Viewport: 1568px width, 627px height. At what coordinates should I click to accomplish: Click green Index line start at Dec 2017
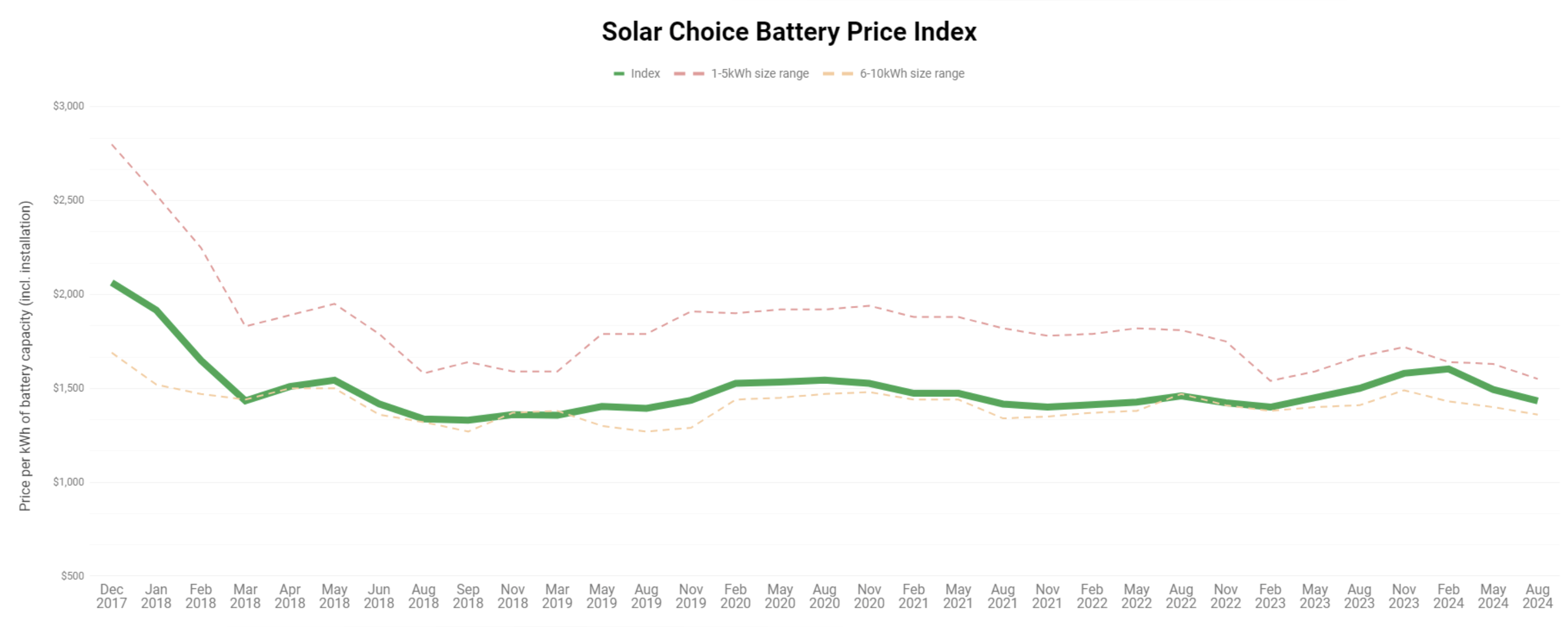tap(113, 283)
